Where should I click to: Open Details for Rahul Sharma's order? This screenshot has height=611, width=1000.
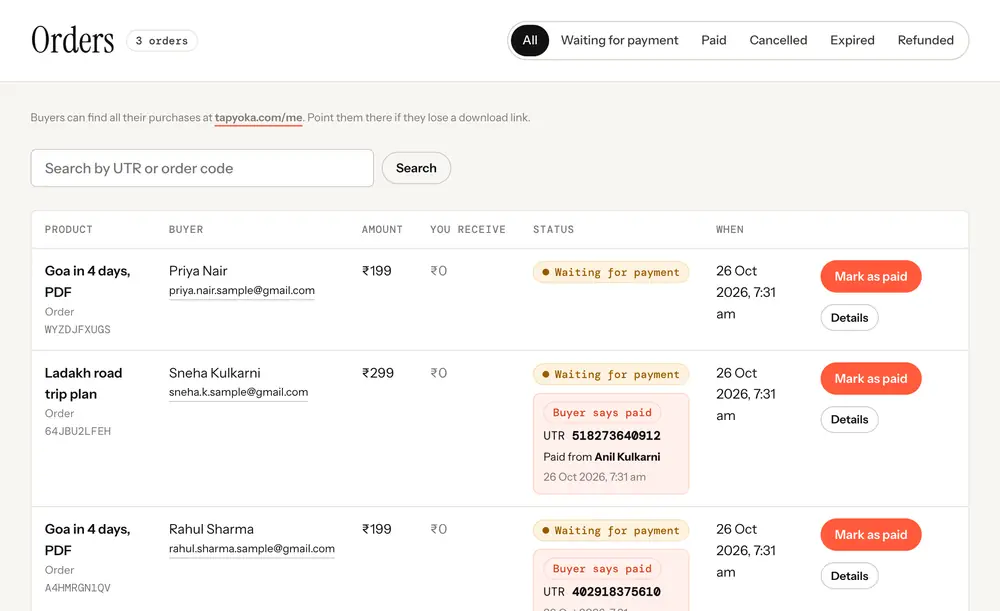849,576
